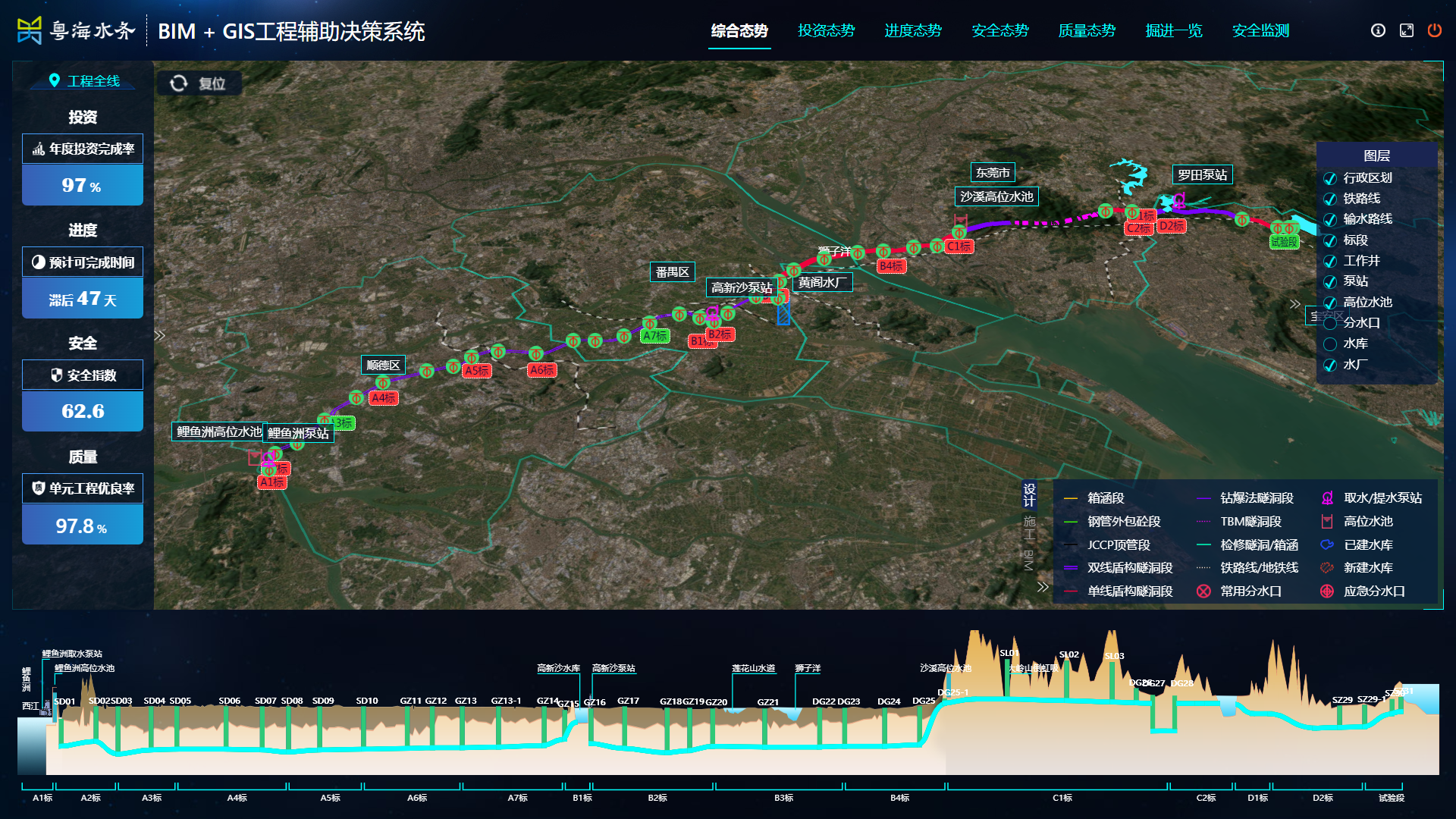This screenshot has height=819, width=1456.
Task: Click the 顺德区 map label
Action: pos(383,365)
